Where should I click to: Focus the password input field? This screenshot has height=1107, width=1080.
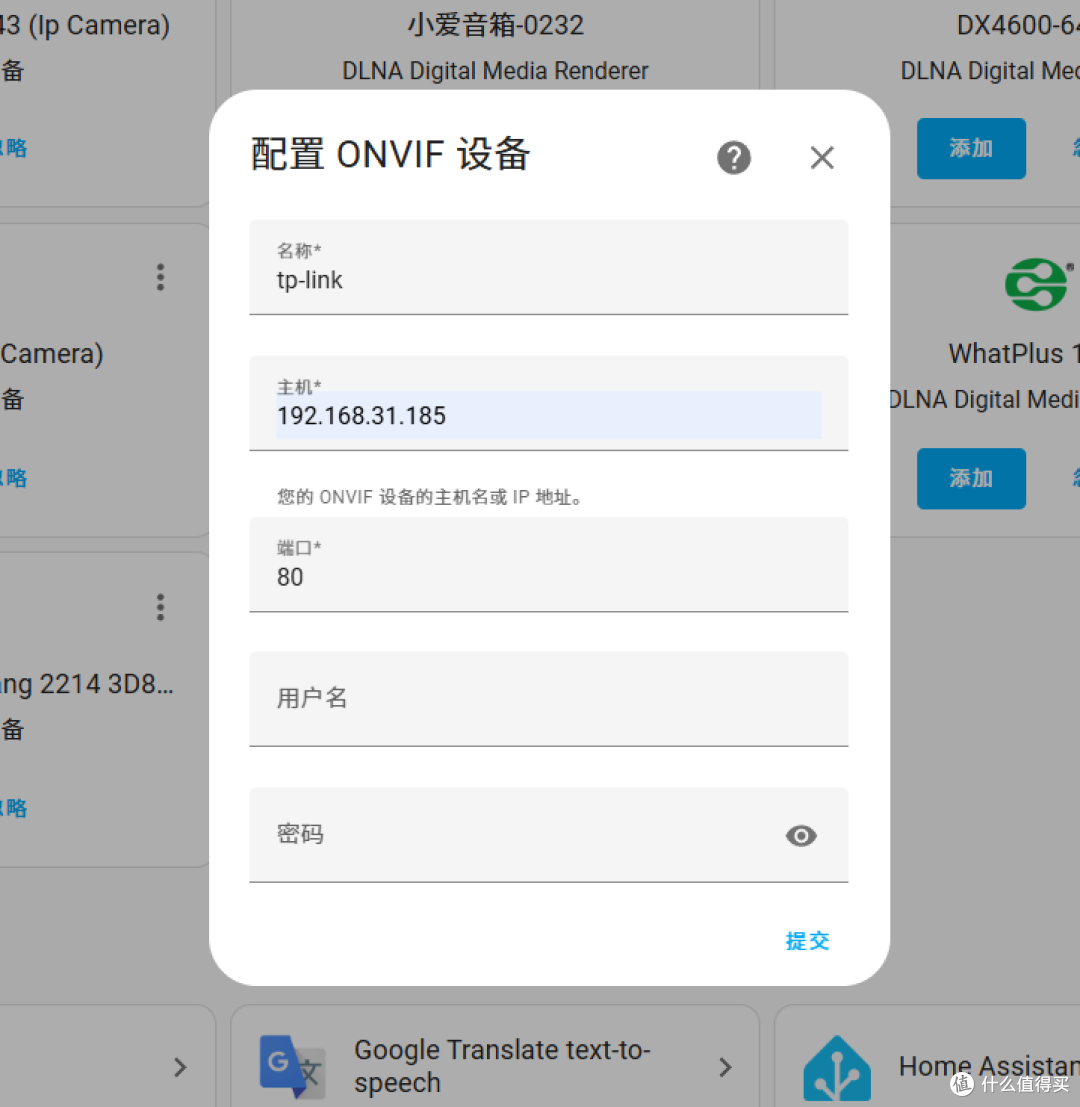coord(548,834)
